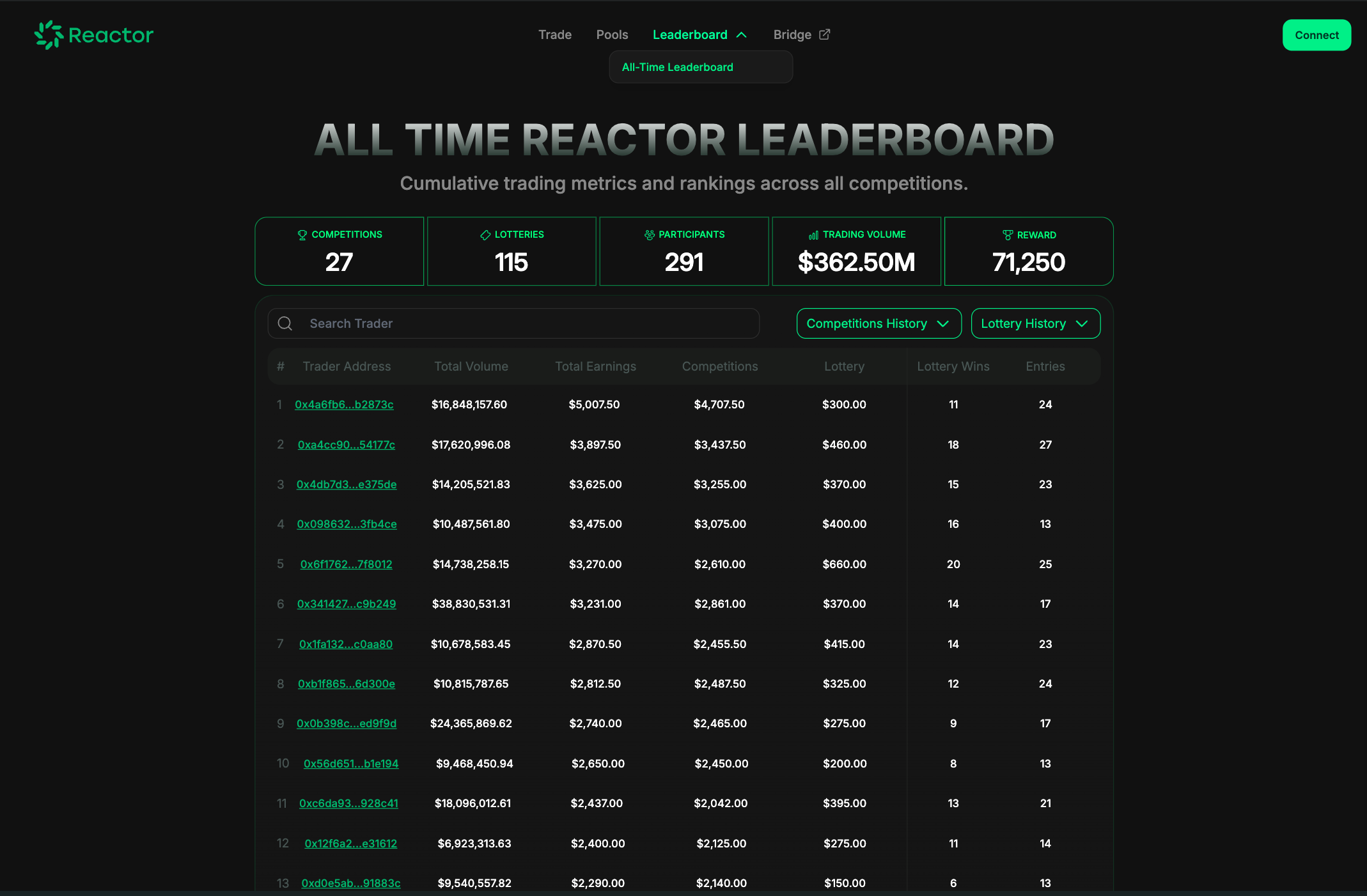Open trader address 0xc6da93...928c41

[x=348, y=803]
